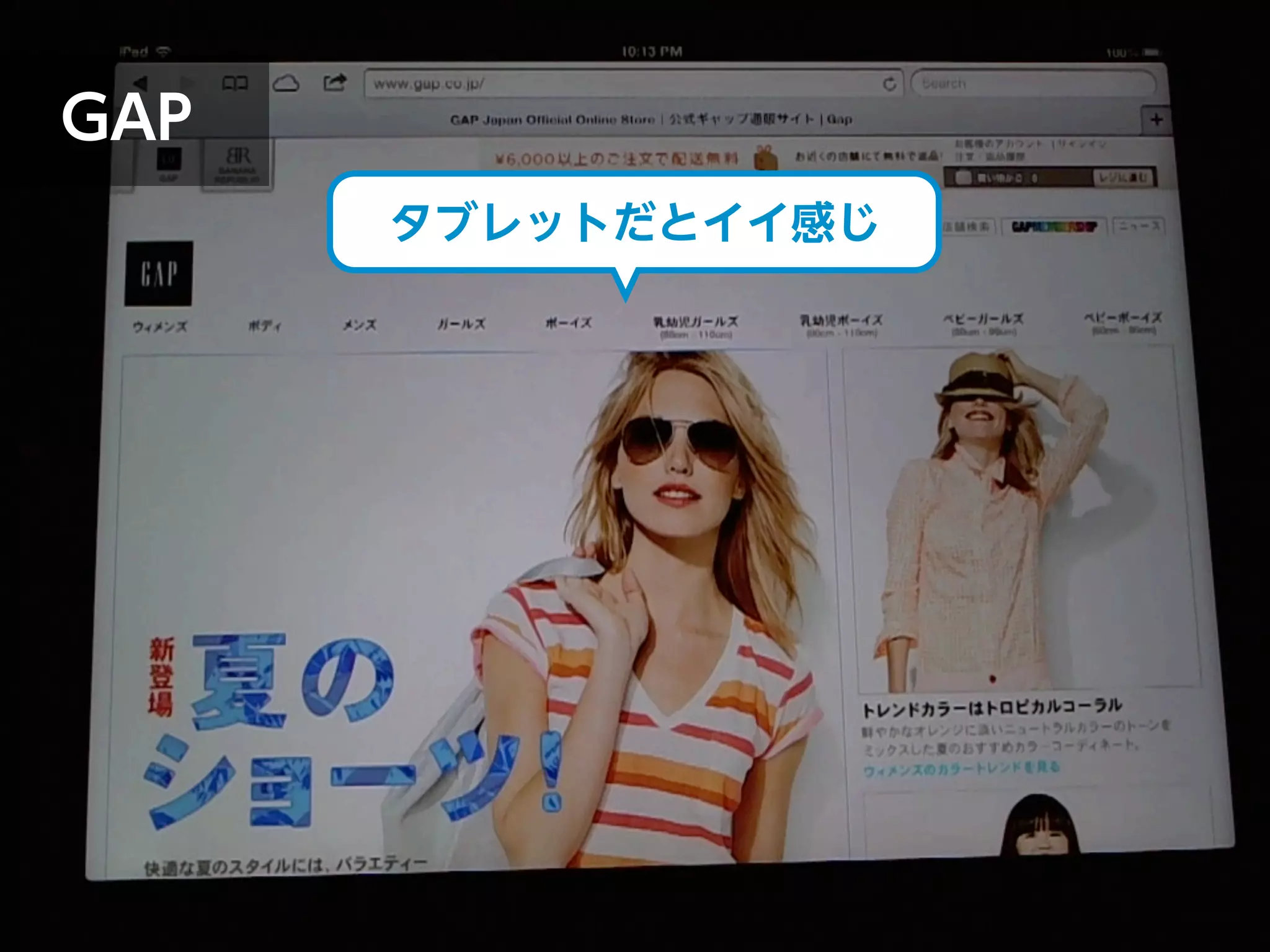The height and width of the screenshot is (952, 1270).
Task: Click the gift box icon in the banner
Action: pos(766,158)
